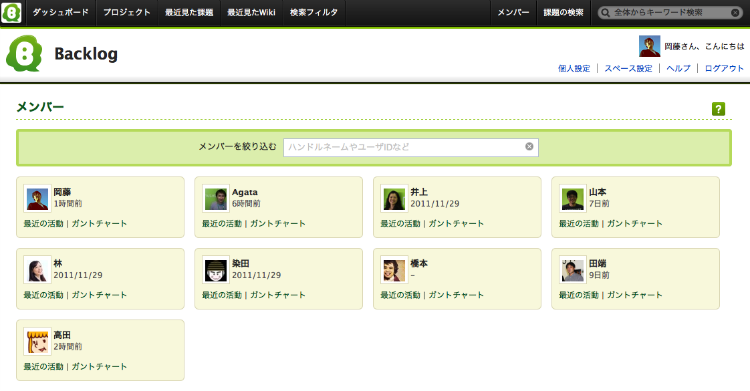Viewport: 750px width, 391px height.
Task: Click the member name 高田
Action: coord(62,335)
